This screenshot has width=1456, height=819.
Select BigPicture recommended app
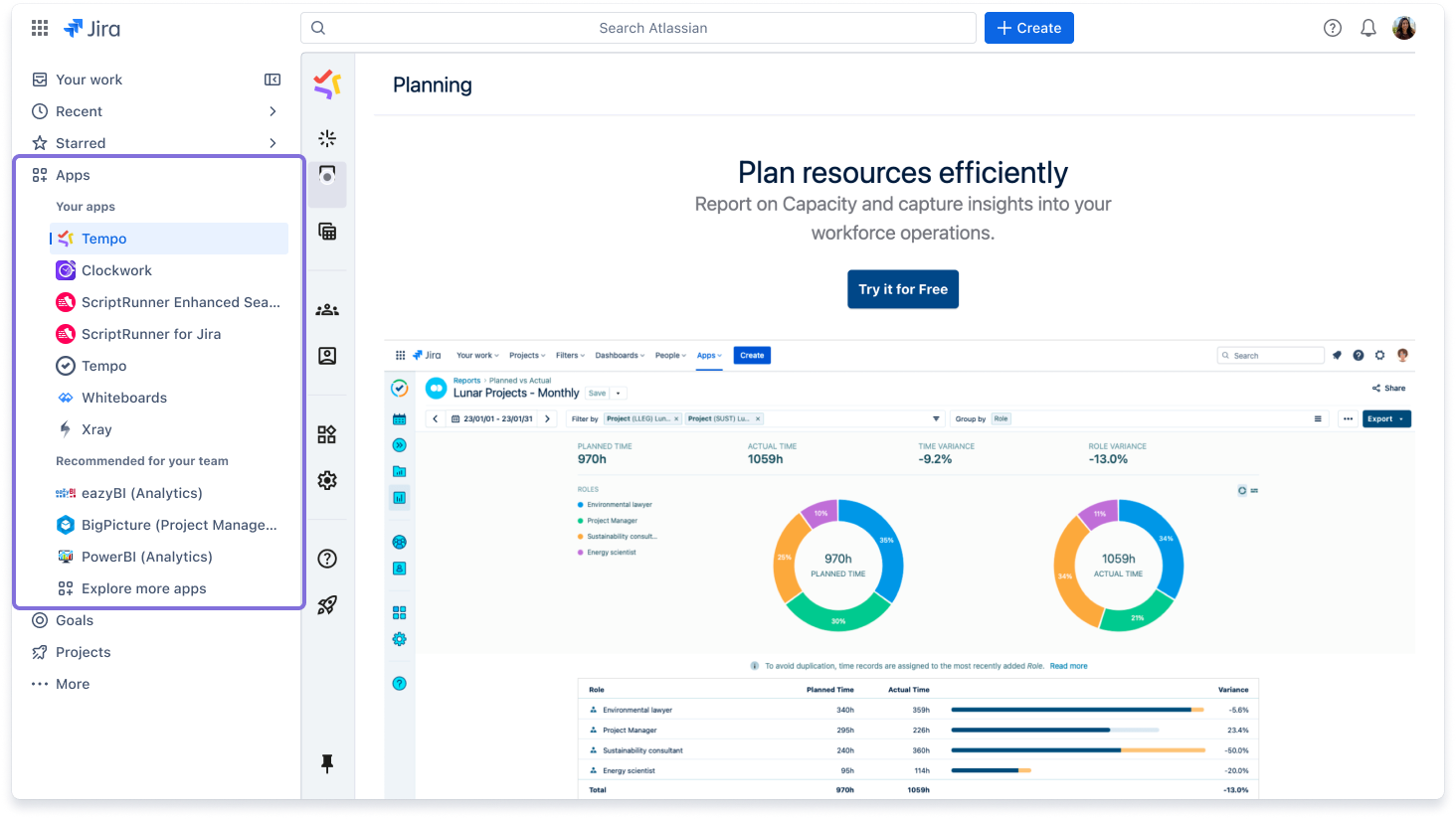pyautogui.click(x=169, y=525)
